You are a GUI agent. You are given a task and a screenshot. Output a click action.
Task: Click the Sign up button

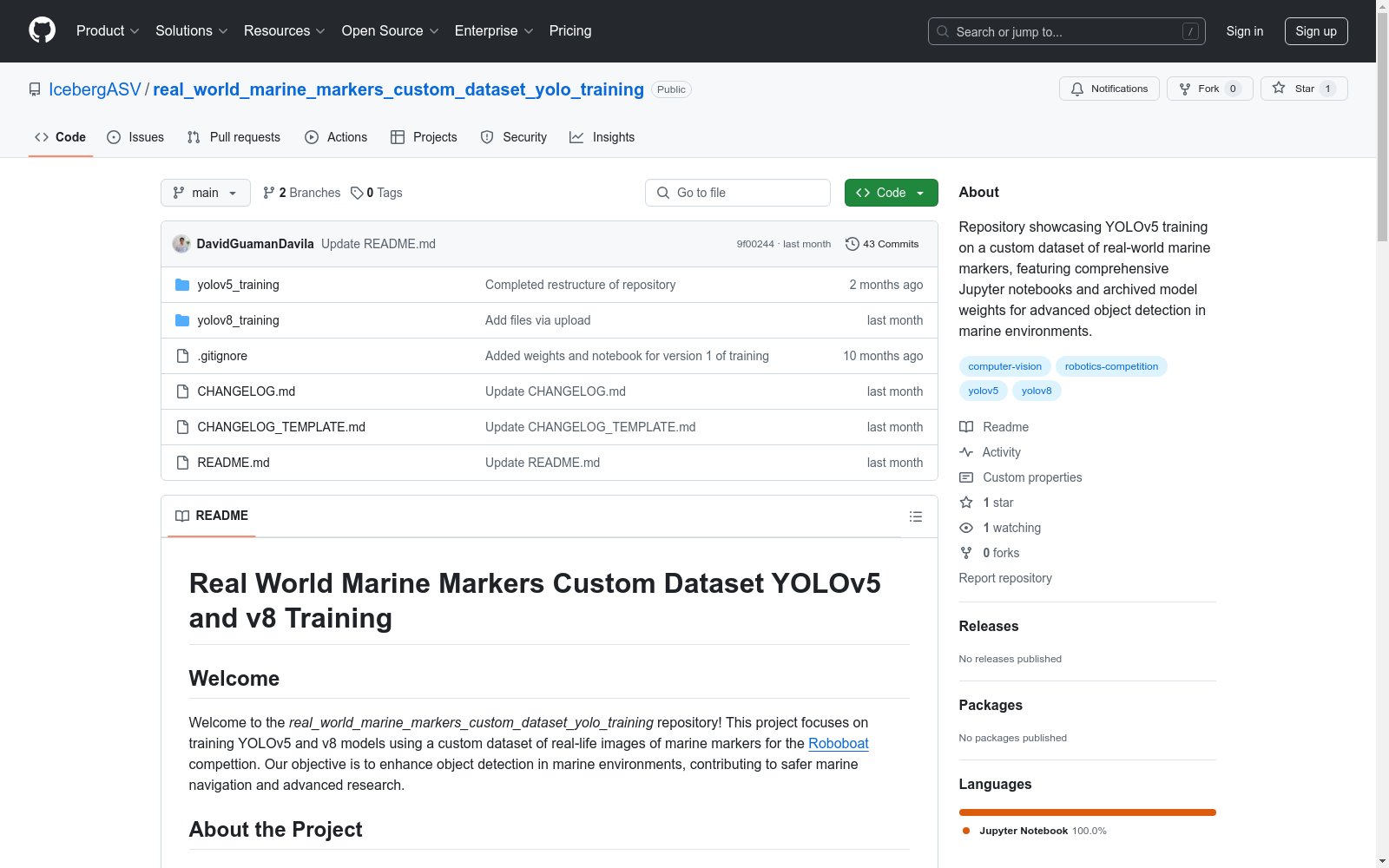coord(1316,31)
